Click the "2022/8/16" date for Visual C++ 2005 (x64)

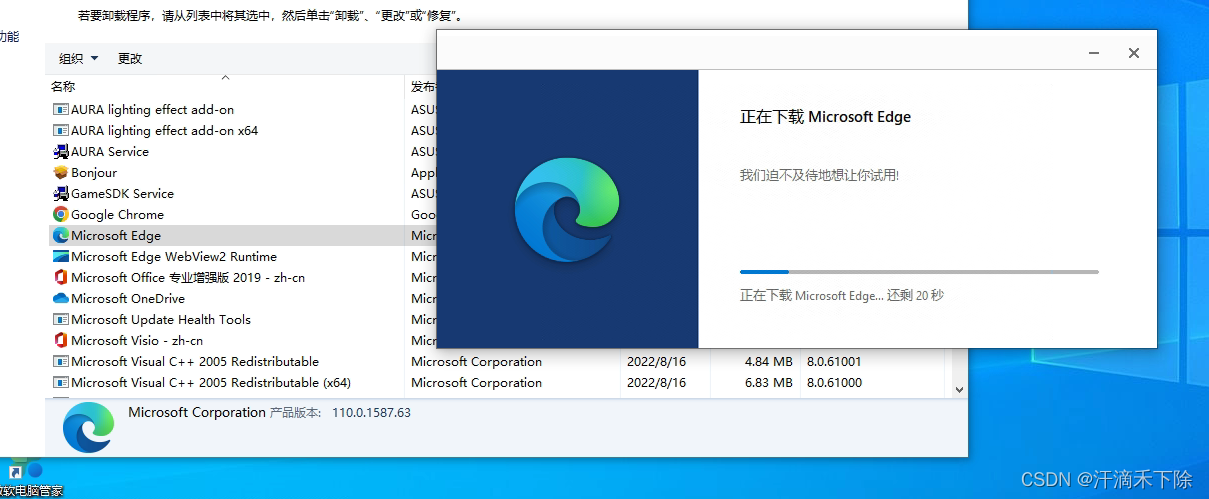coord(657,383)
